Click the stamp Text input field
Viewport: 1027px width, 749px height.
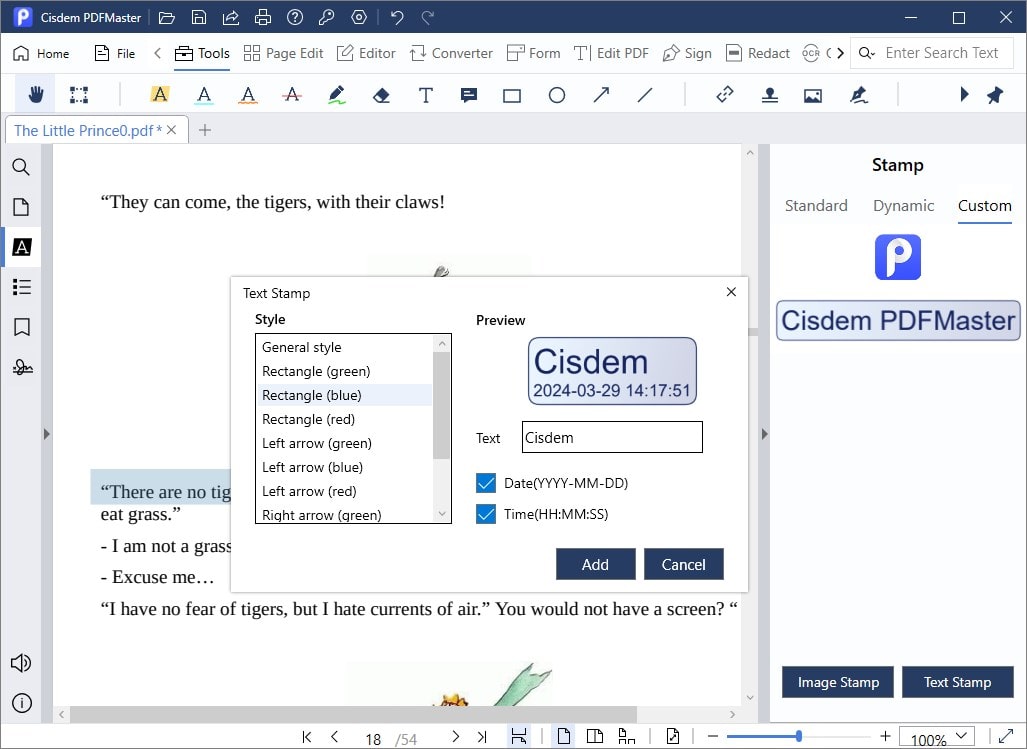[612, 437]
